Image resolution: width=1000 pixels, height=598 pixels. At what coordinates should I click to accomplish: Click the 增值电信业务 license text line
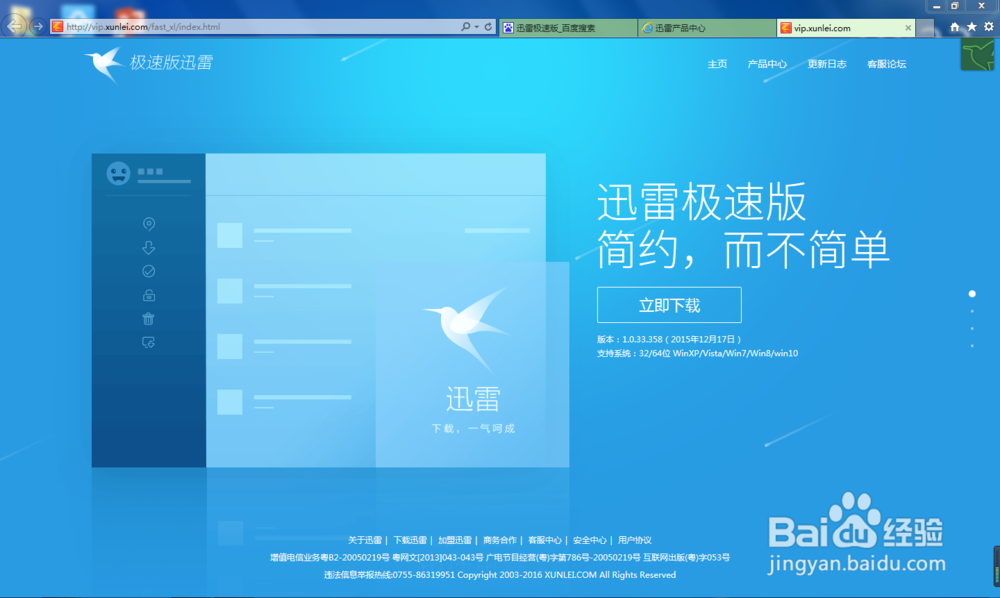(499, 557)
